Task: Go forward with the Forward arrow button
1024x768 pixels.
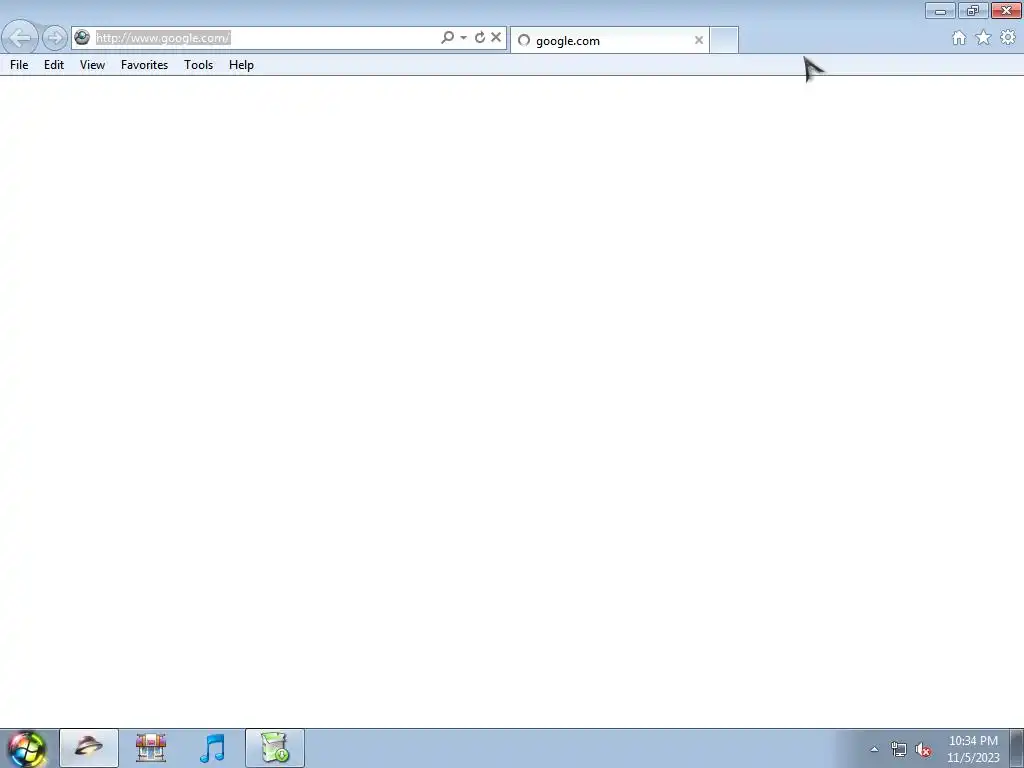Action: coord(55,38)
